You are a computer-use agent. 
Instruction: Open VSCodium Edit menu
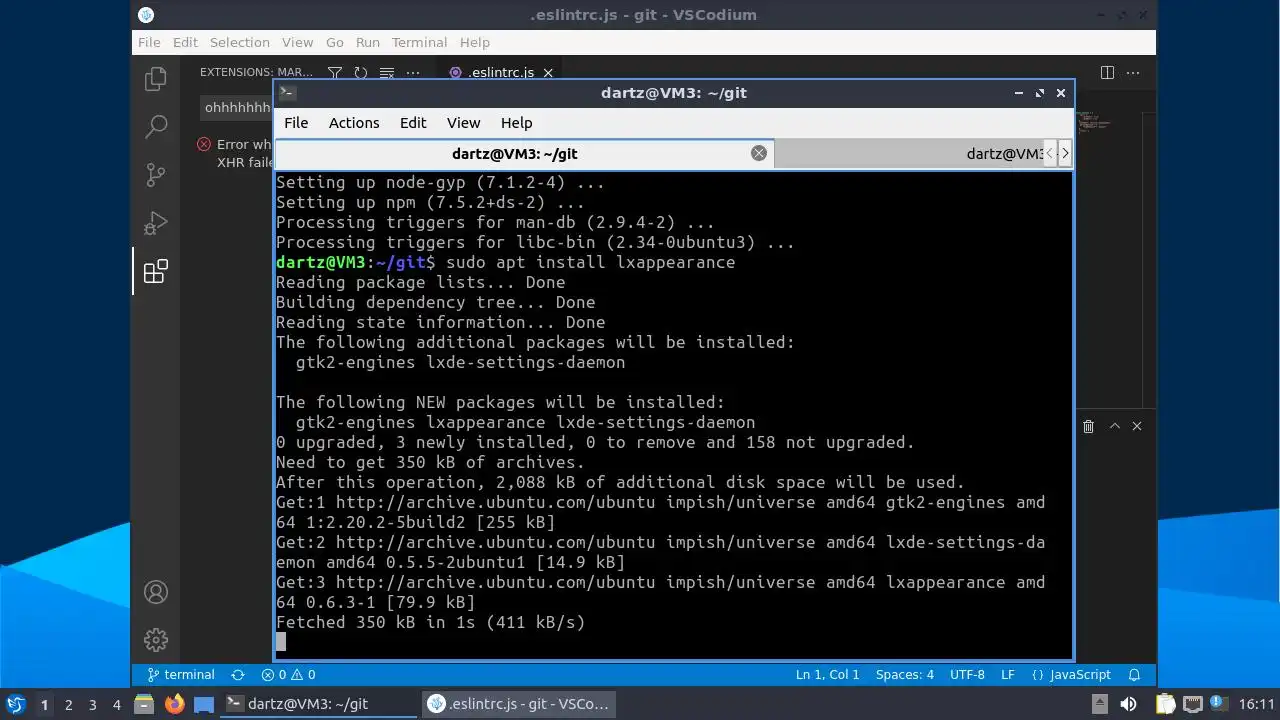click(x=185, y=42)
